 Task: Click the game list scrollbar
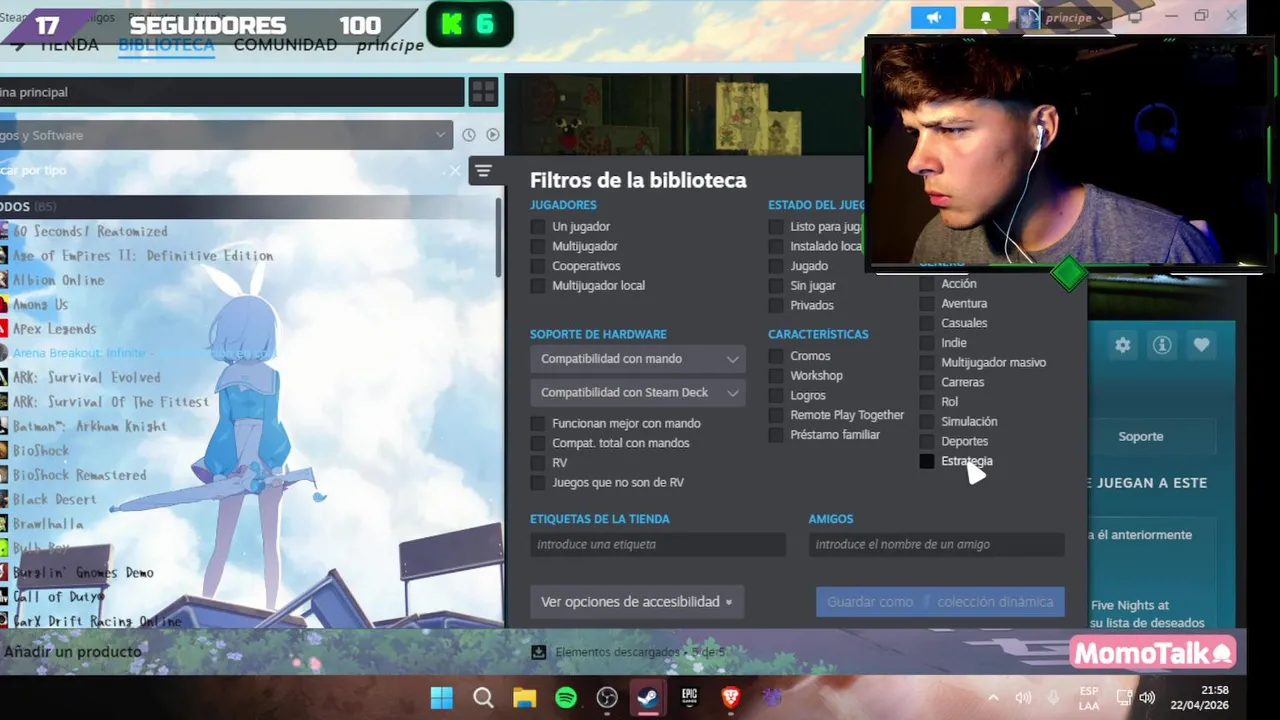pyautogui.click(x=499, y=238)
